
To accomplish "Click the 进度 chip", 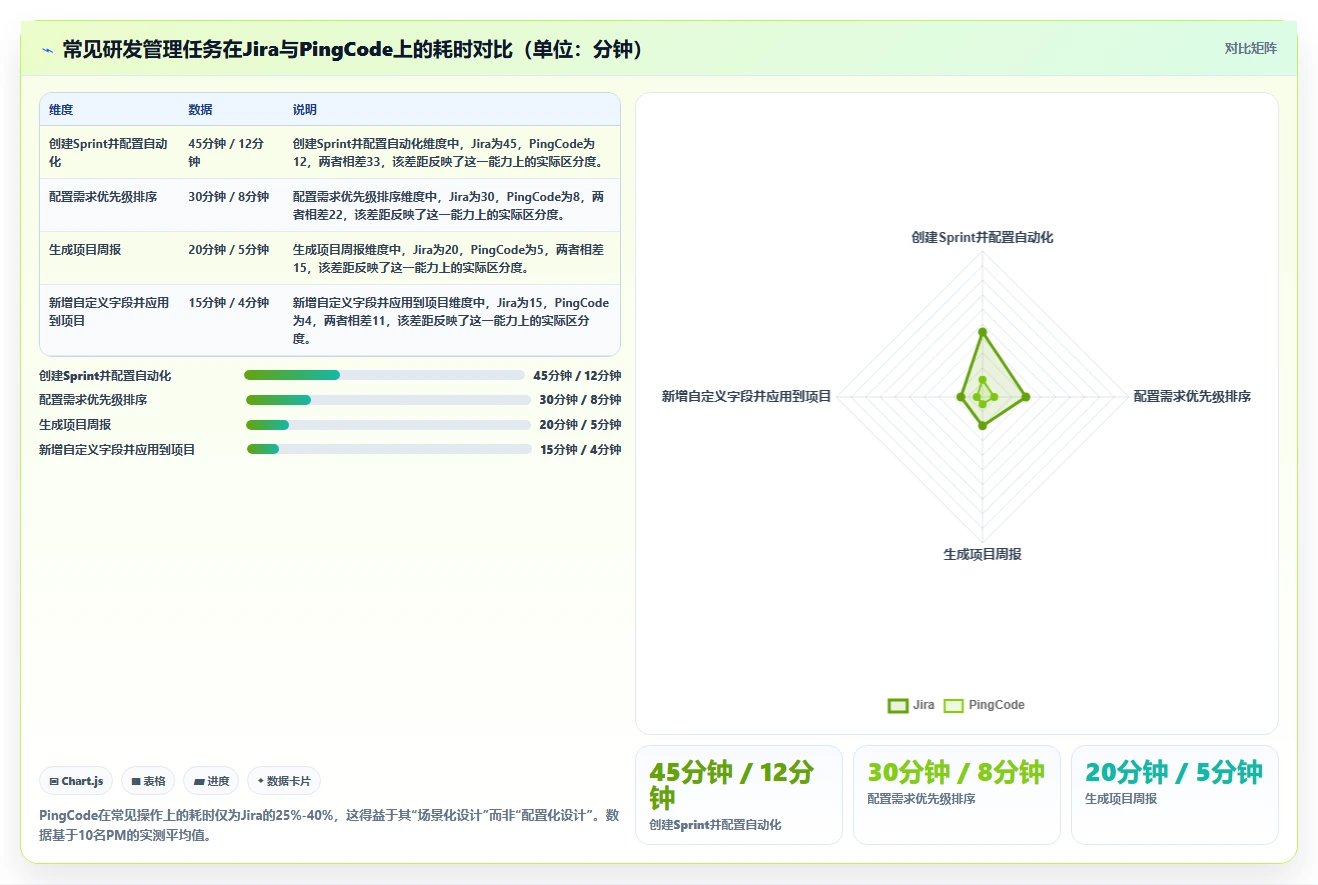I will [211, 781].
